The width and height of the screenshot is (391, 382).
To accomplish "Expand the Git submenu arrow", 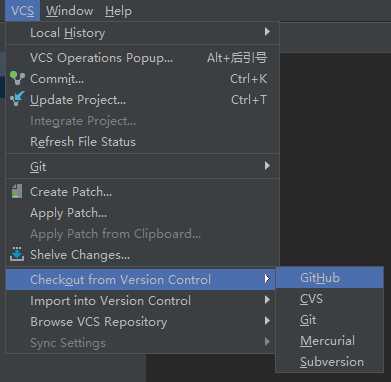I will [267, 166].
